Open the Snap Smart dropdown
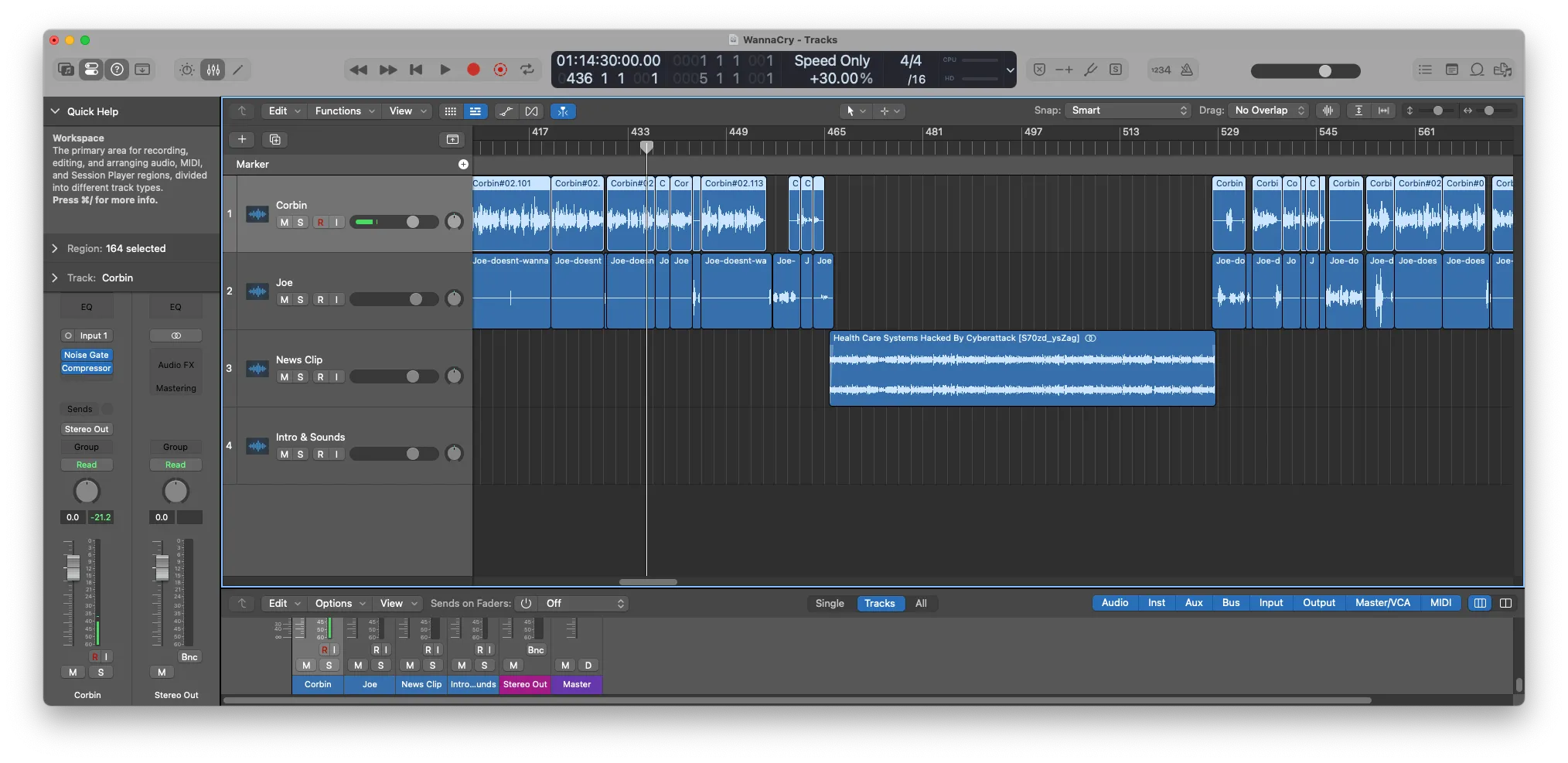This screenshot has width=1568, height=763. 1128,111
